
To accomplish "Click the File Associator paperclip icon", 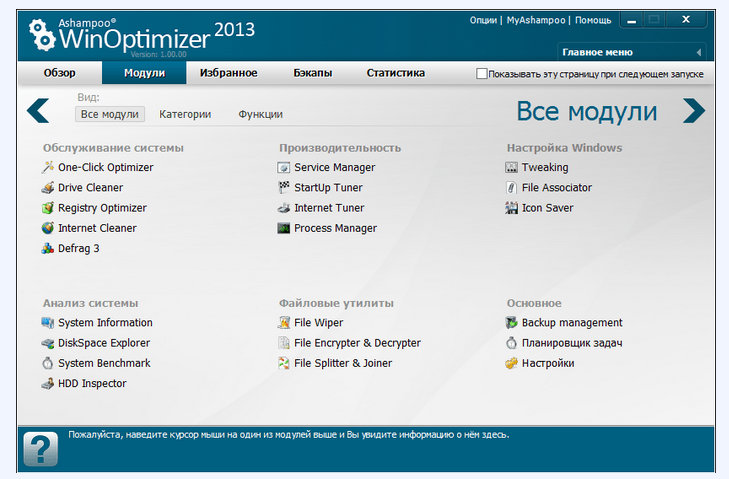I will (x=511, y=188).
